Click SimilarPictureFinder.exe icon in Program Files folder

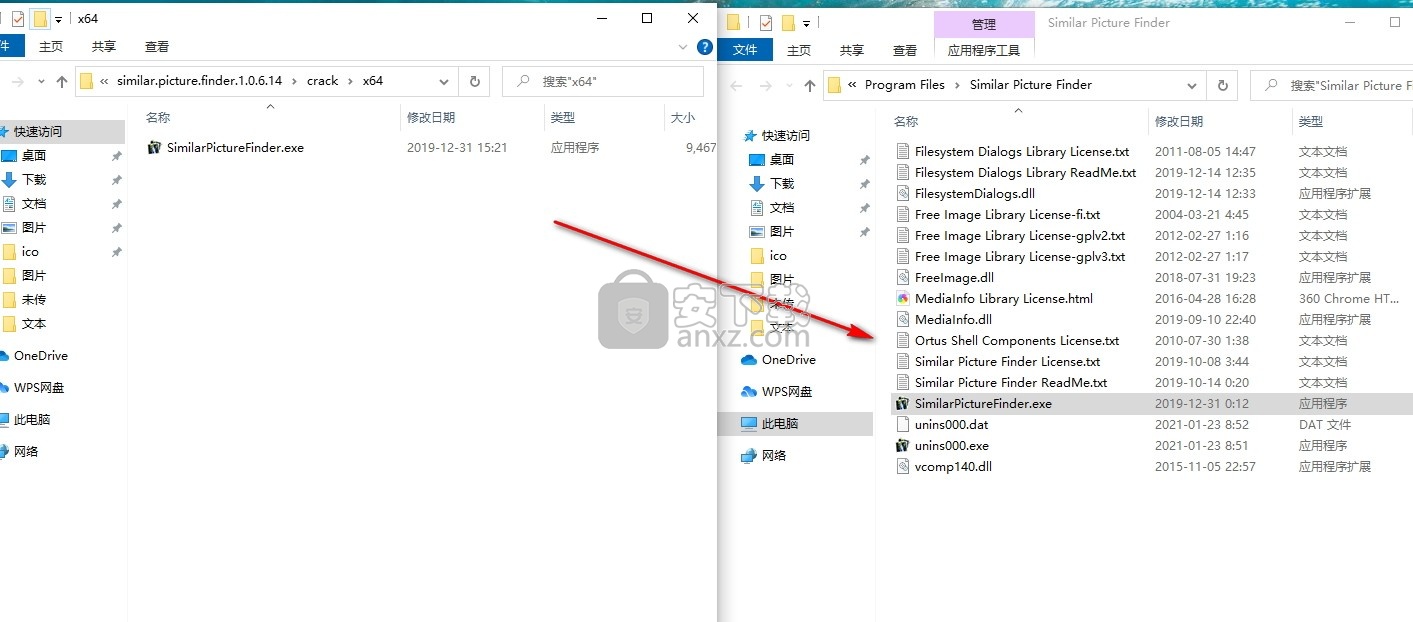click(x=902, y=404)
